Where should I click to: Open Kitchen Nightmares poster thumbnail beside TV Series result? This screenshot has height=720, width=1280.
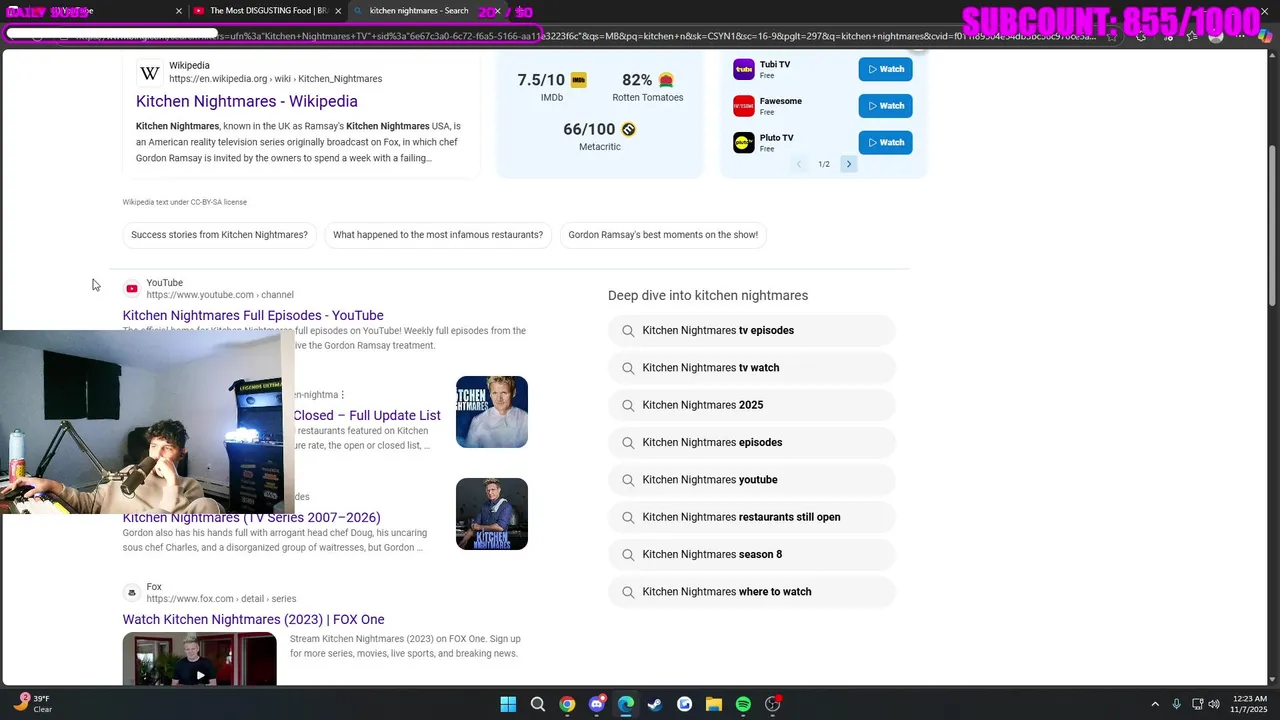(x=492, y=514)
